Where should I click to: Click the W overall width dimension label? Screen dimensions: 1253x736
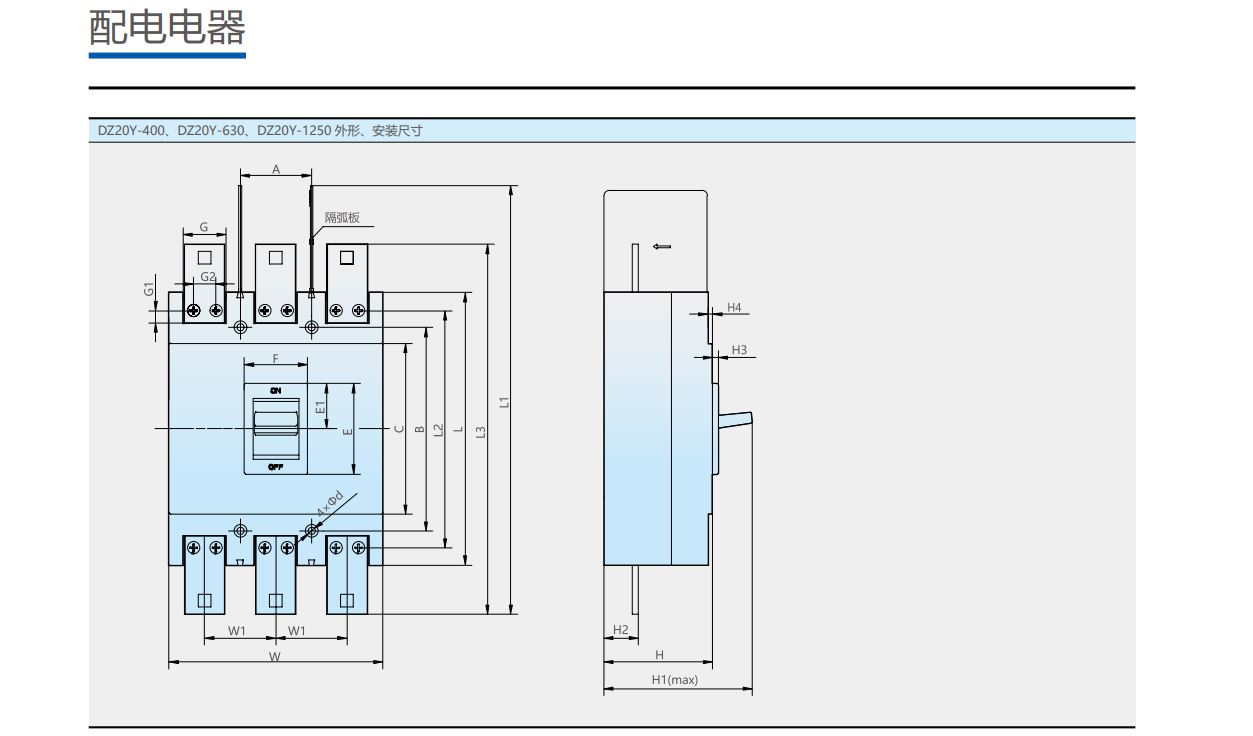pos(275,656)
